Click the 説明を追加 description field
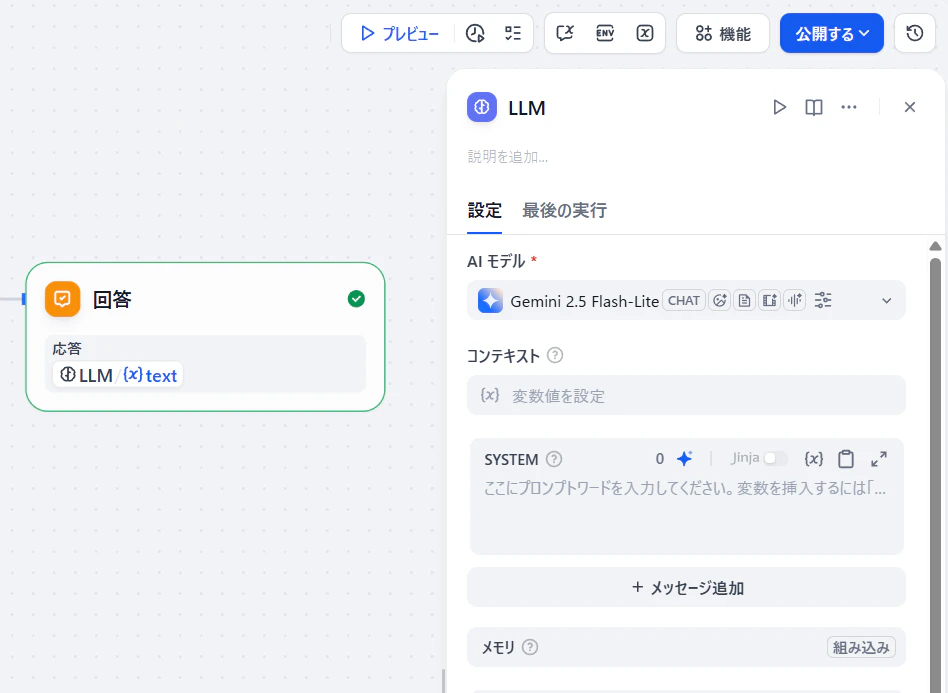This screenshot has height=693, width=948. pos(508,157)
